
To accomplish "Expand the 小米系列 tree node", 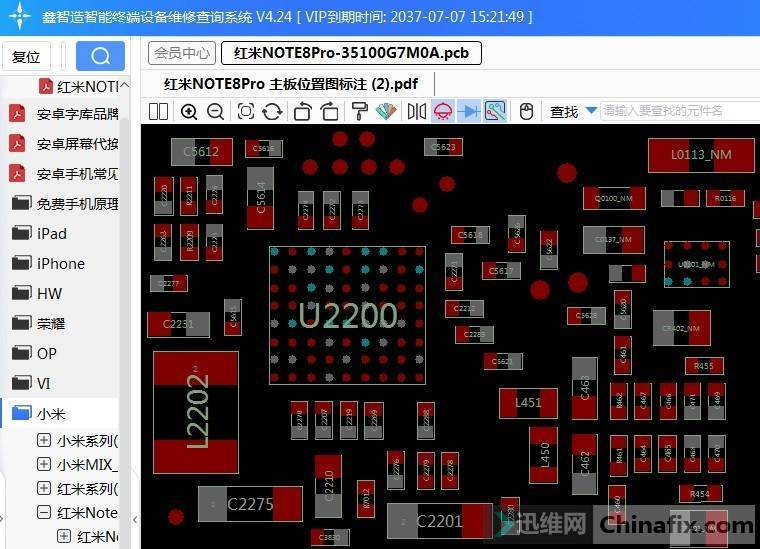I will point(43,440).
